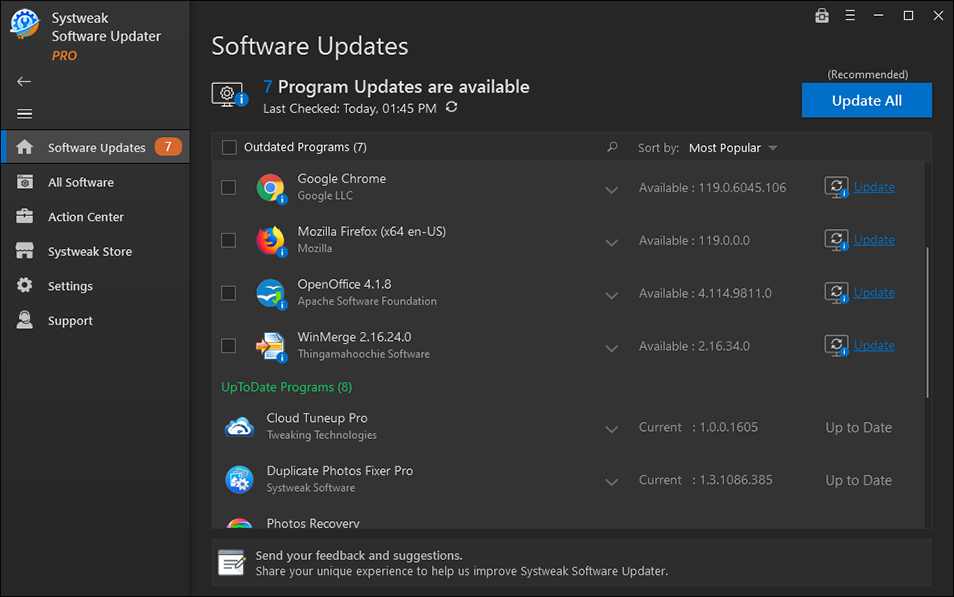This screenshot has height=597, width=954.
Task: Check the Outdated Programs select-all checkbox
Action: [x=229, y=146]
